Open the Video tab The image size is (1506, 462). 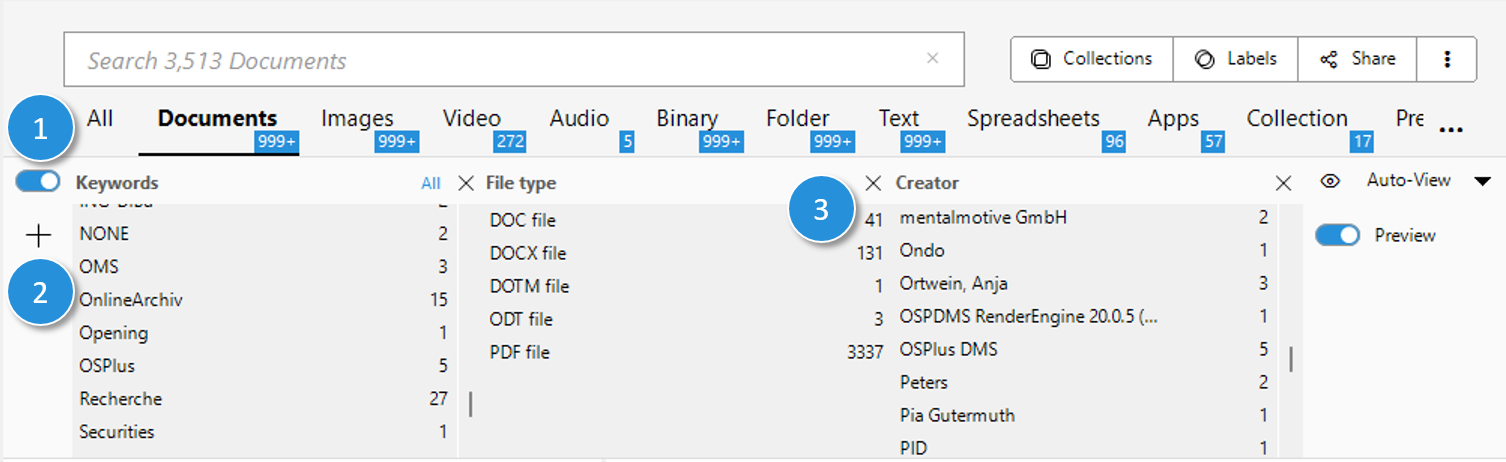tap(472, 119)
